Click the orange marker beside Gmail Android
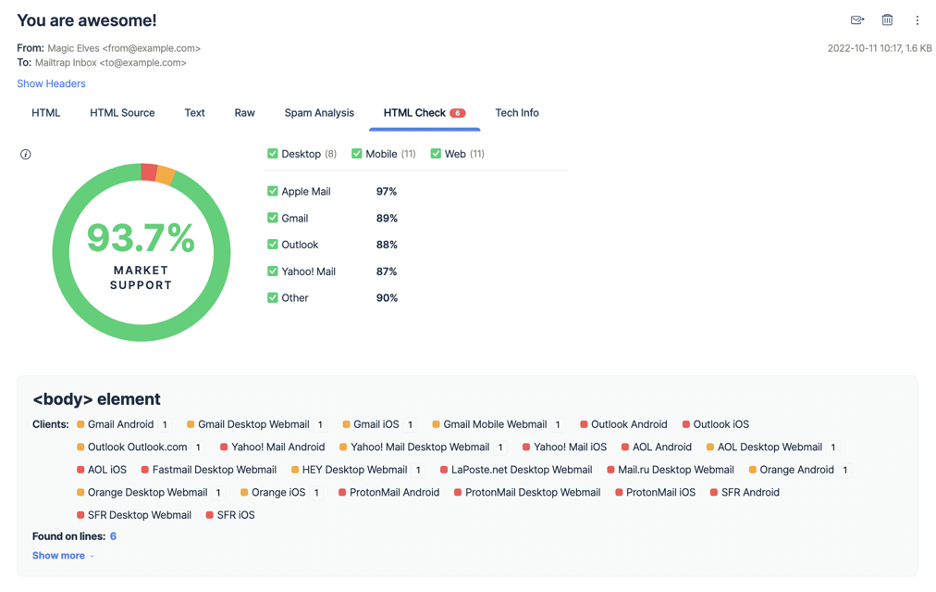Viewport: 936px width, 592px height. (81, 424)
